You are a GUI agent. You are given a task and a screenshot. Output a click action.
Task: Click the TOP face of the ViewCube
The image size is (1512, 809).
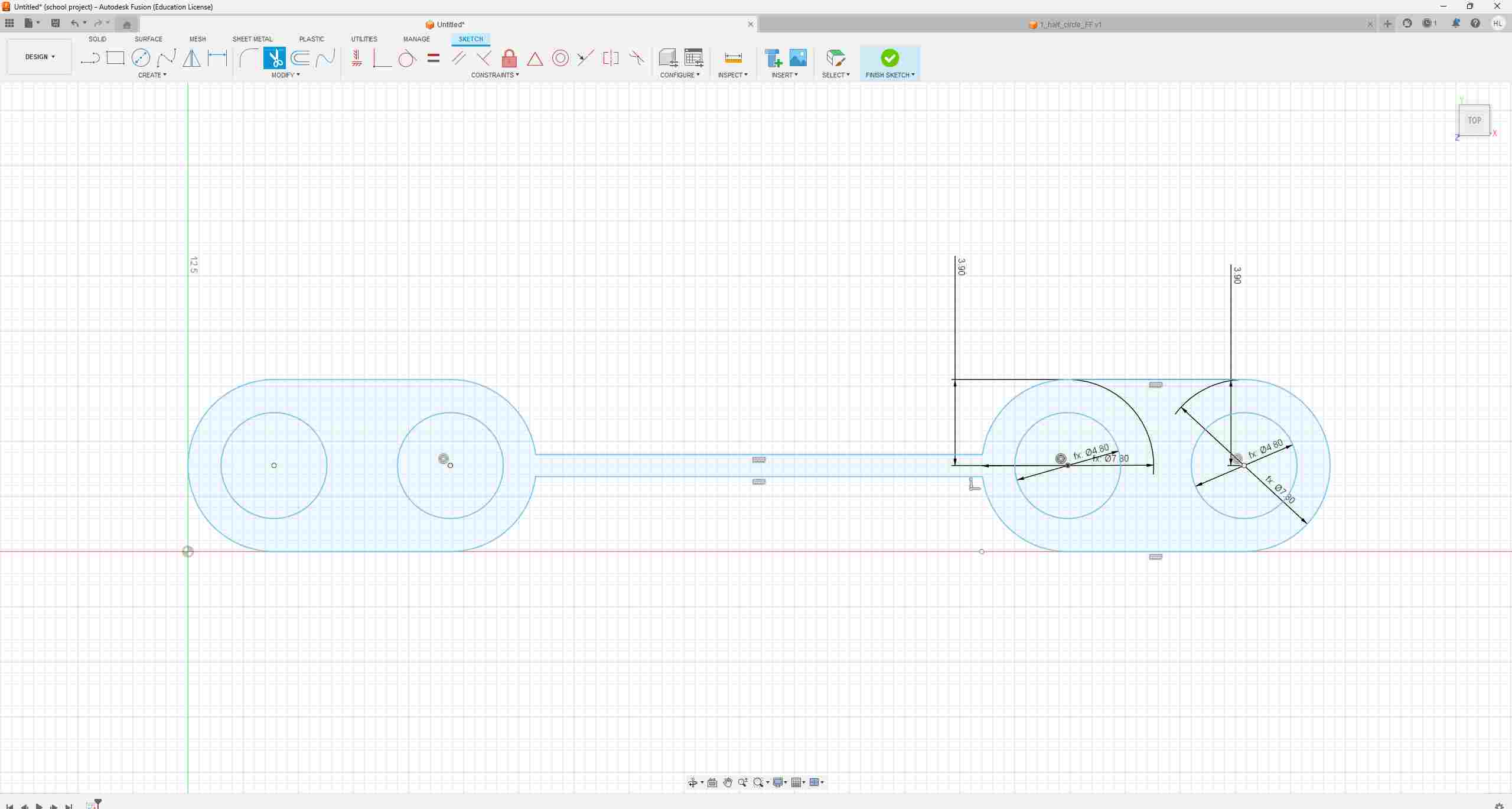1474,120
